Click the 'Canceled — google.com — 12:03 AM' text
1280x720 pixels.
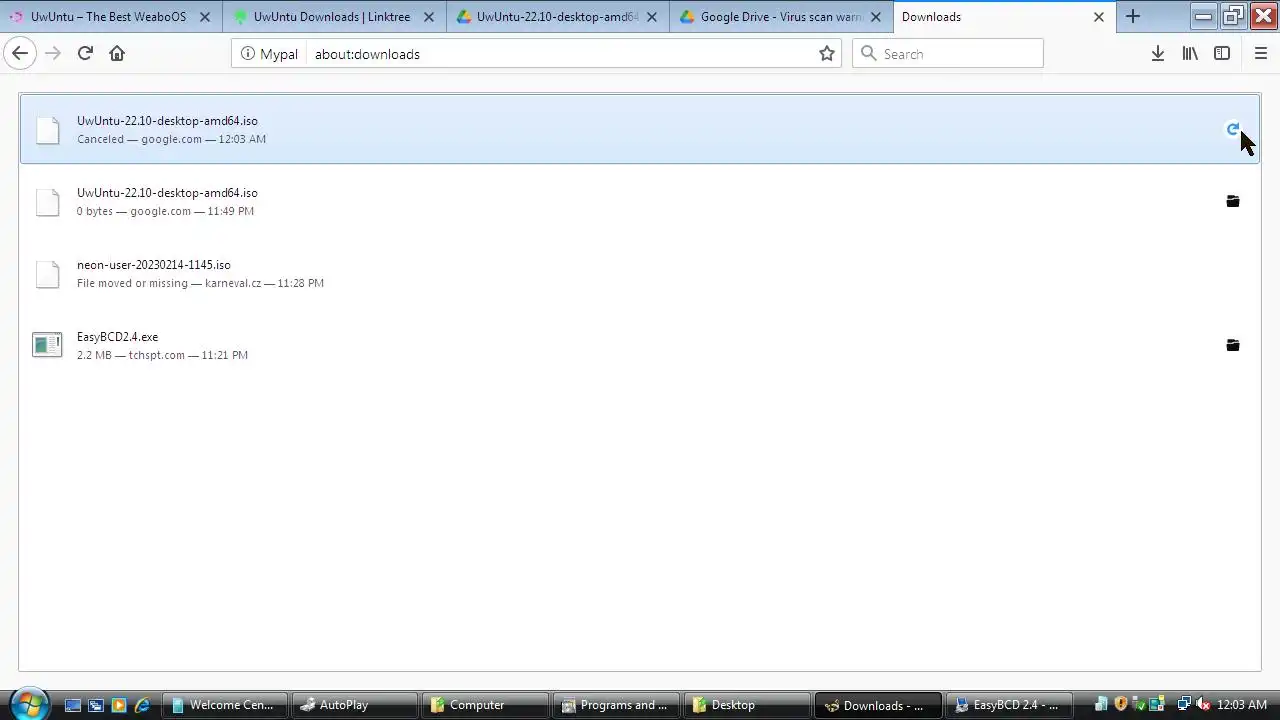click(171, 139)
